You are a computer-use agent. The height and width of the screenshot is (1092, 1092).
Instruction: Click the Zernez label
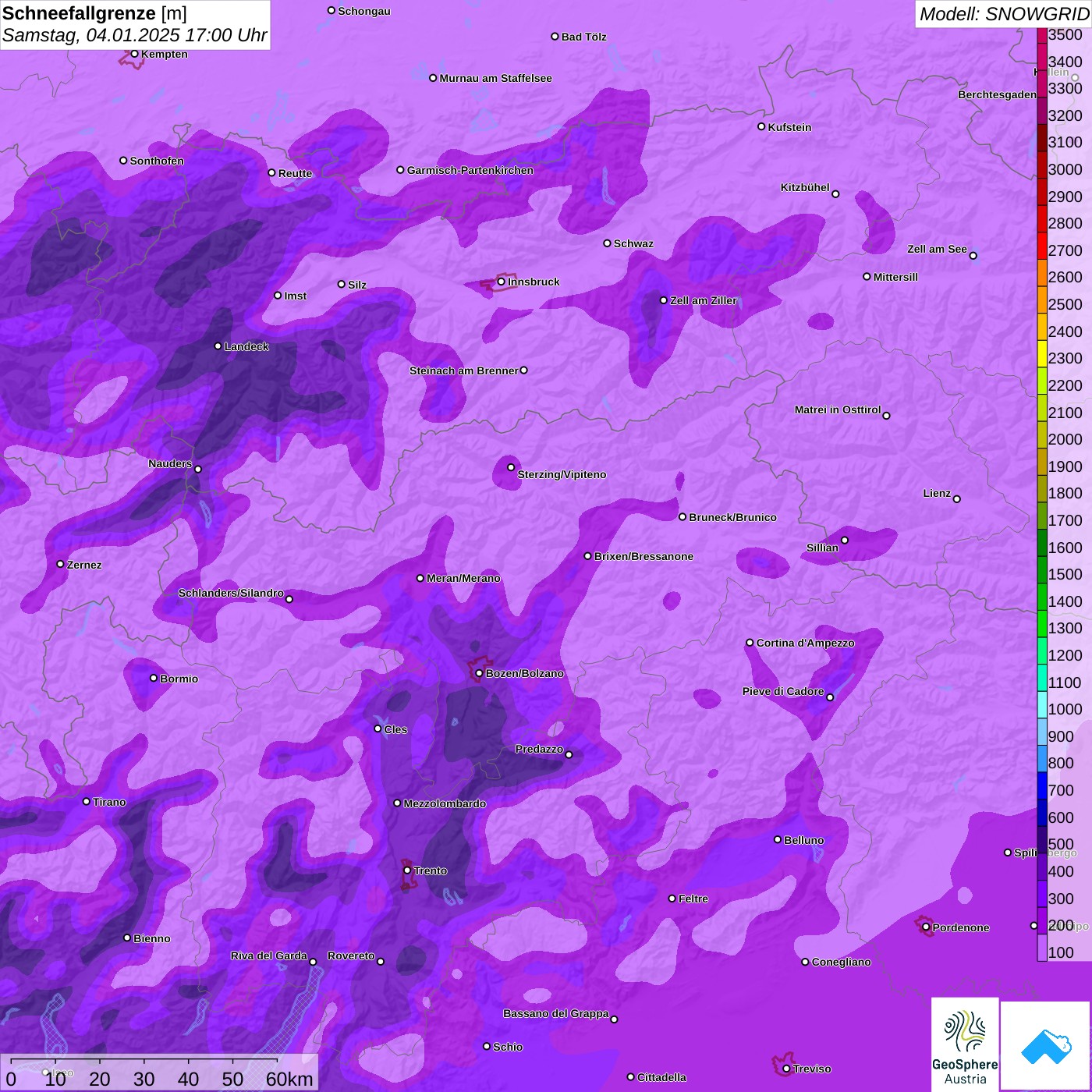[84, 565]
